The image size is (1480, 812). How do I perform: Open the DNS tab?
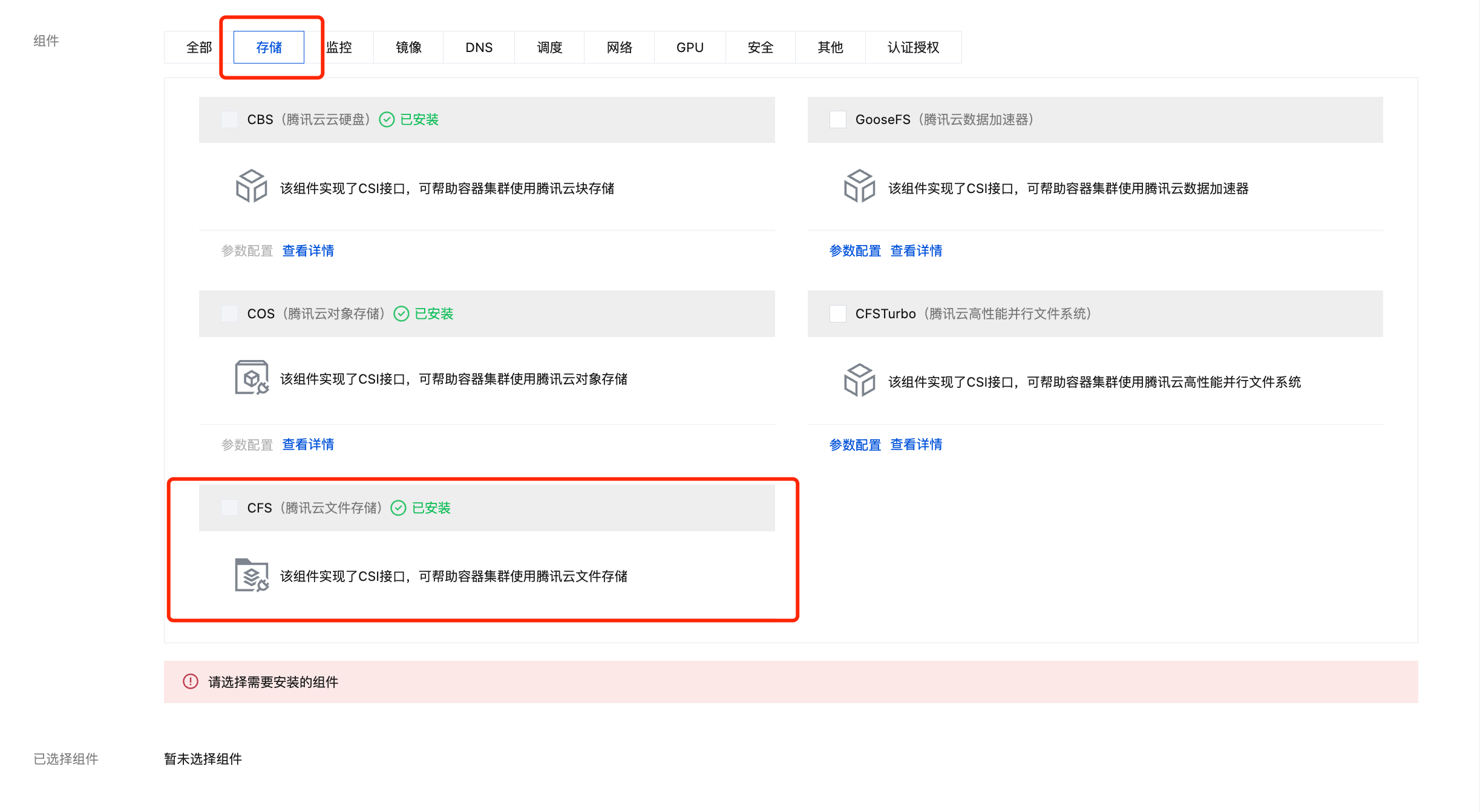click(x=479, y=47)
